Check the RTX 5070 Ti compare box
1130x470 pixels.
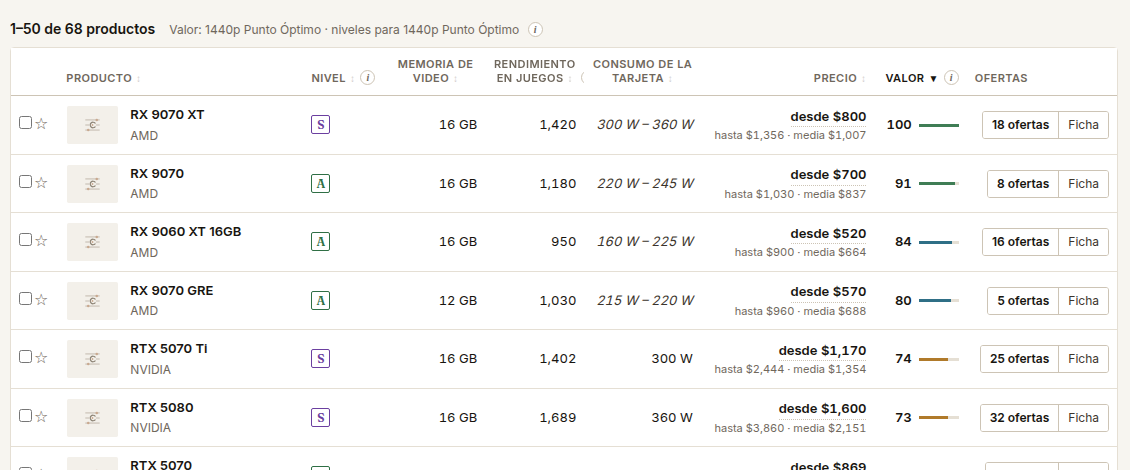tap(25, 356)
